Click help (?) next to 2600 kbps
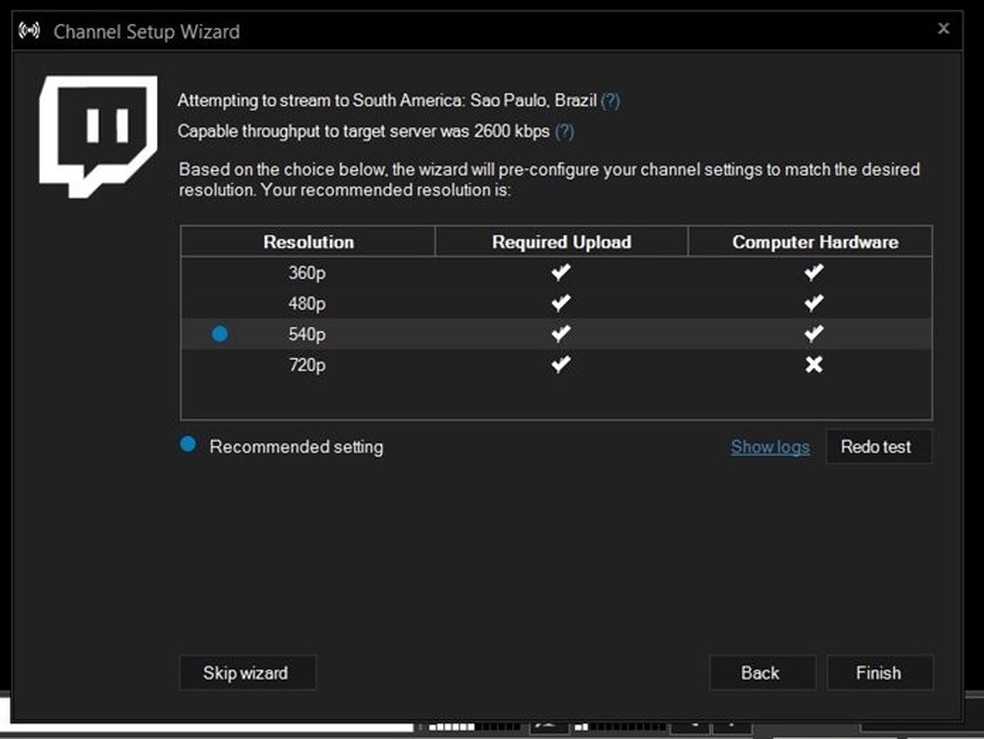The height and width of the screenshot is (739, 984). coord(565,131)
